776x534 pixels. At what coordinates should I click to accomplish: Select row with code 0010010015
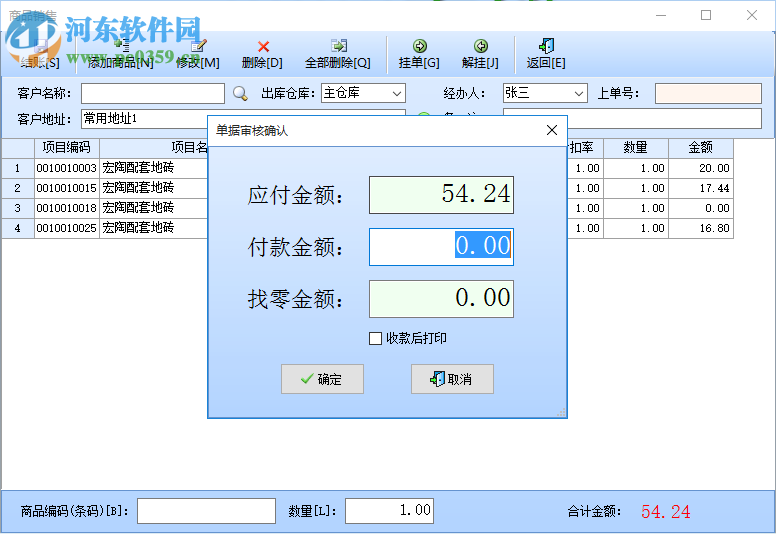click(x=66, y=188)
